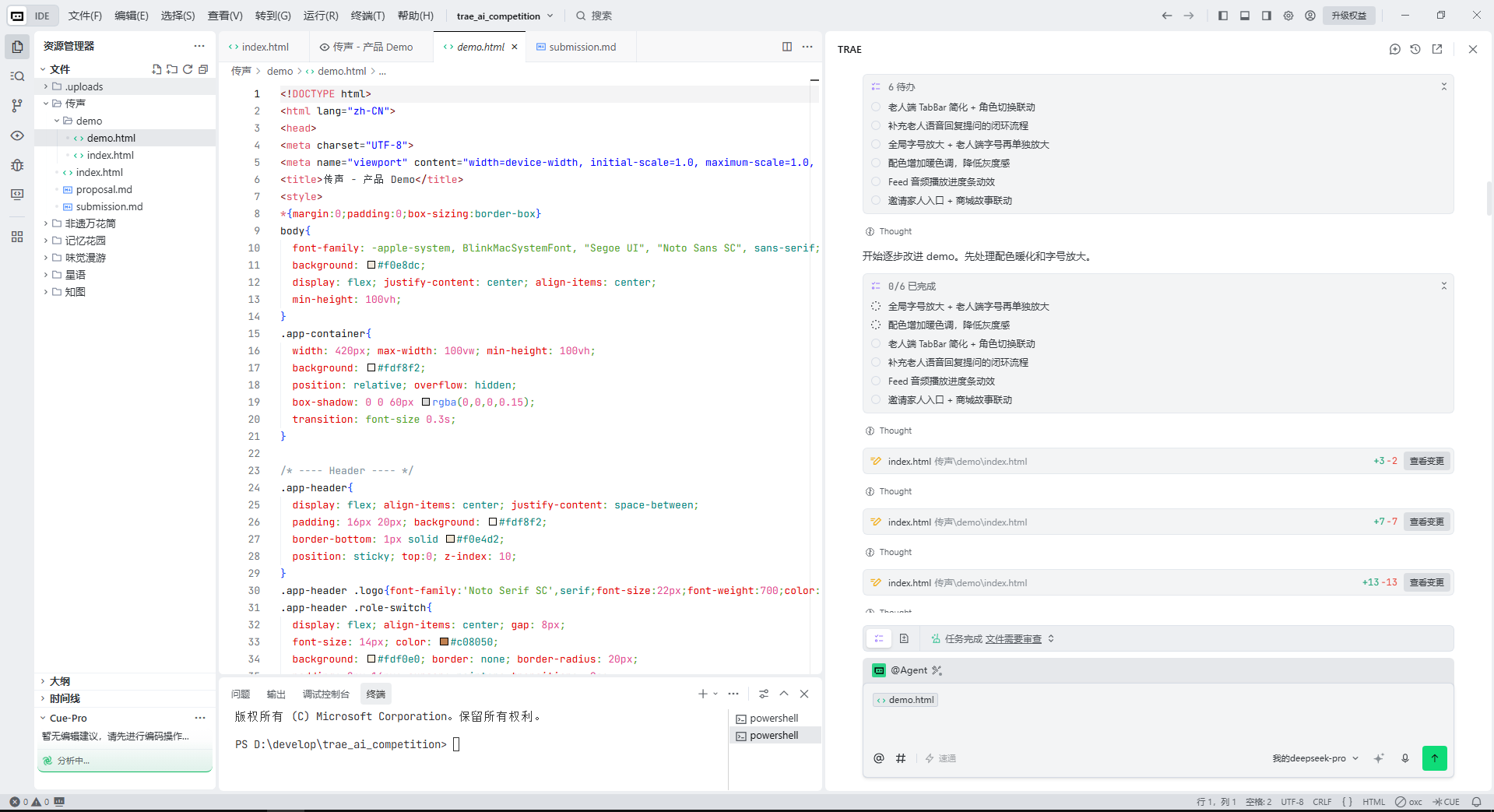Screen dimensions: 1494x812
Task: Open the trae_ai_competition project dropdown
Action: click(x=504, y=16)
